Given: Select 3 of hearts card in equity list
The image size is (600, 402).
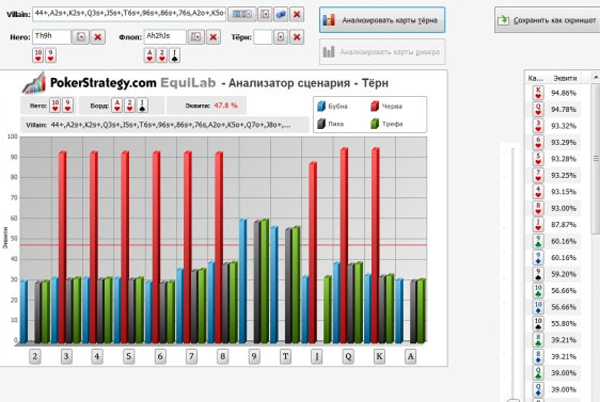Looking at the screenshot, I should [x=538, y=126].
